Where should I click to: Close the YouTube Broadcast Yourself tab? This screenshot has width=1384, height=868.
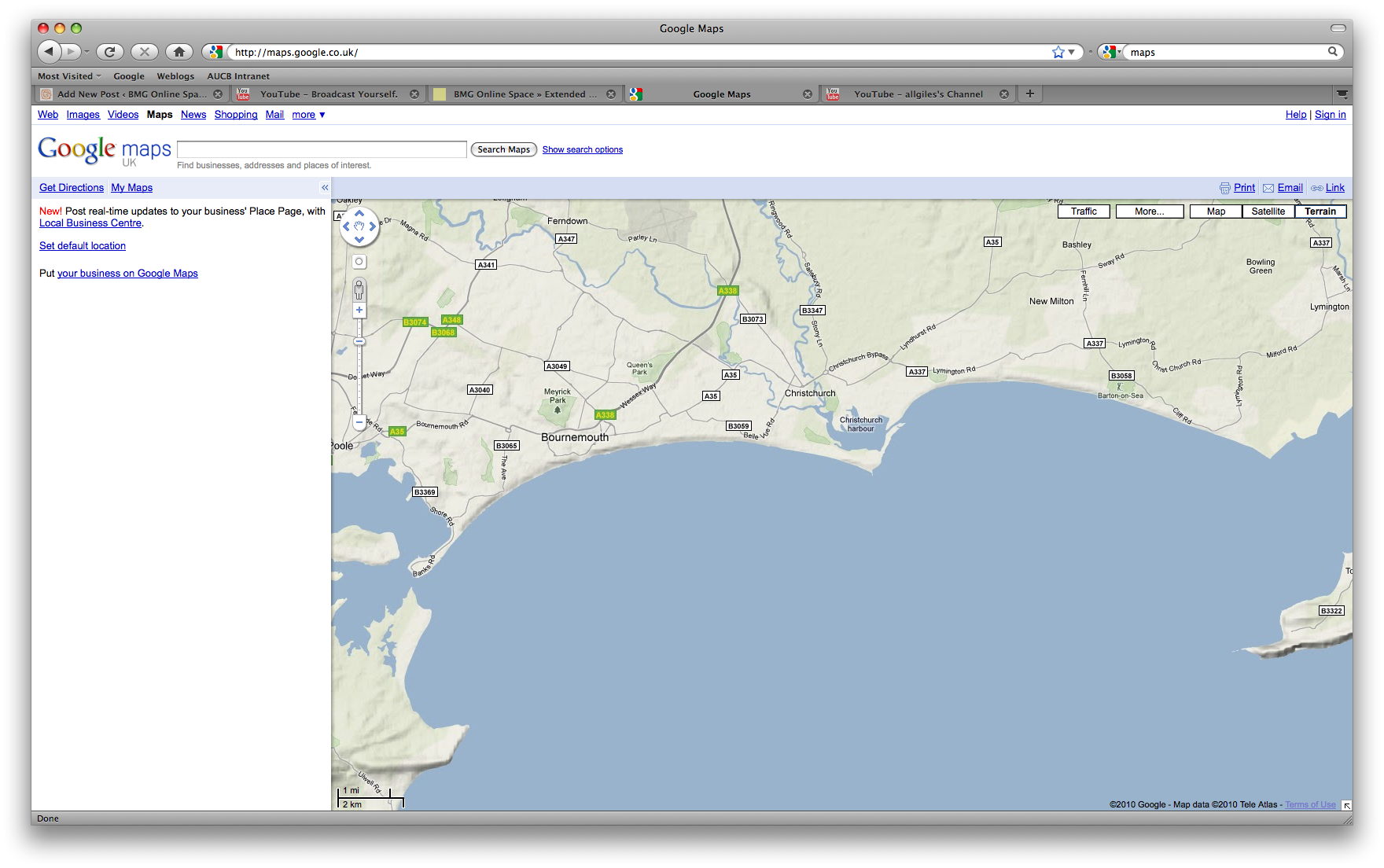tap(414, 94)
